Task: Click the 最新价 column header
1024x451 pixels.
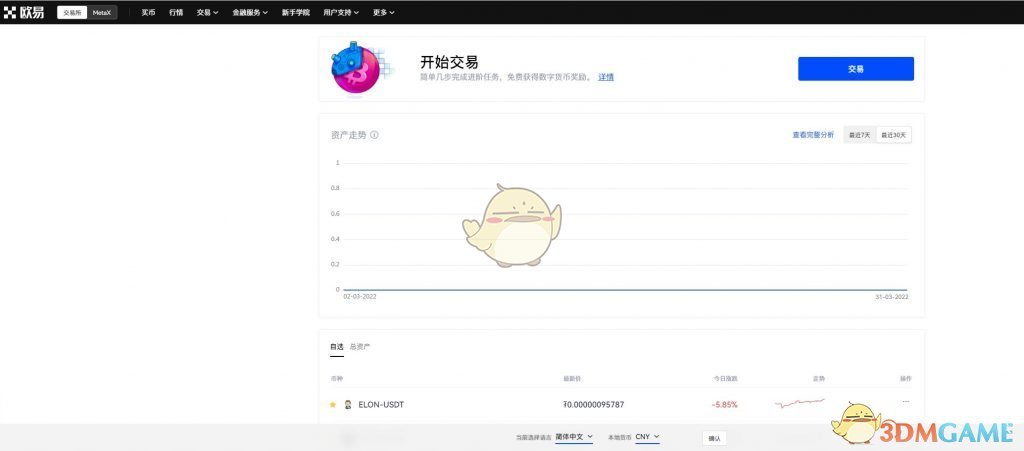Action: 571,379
